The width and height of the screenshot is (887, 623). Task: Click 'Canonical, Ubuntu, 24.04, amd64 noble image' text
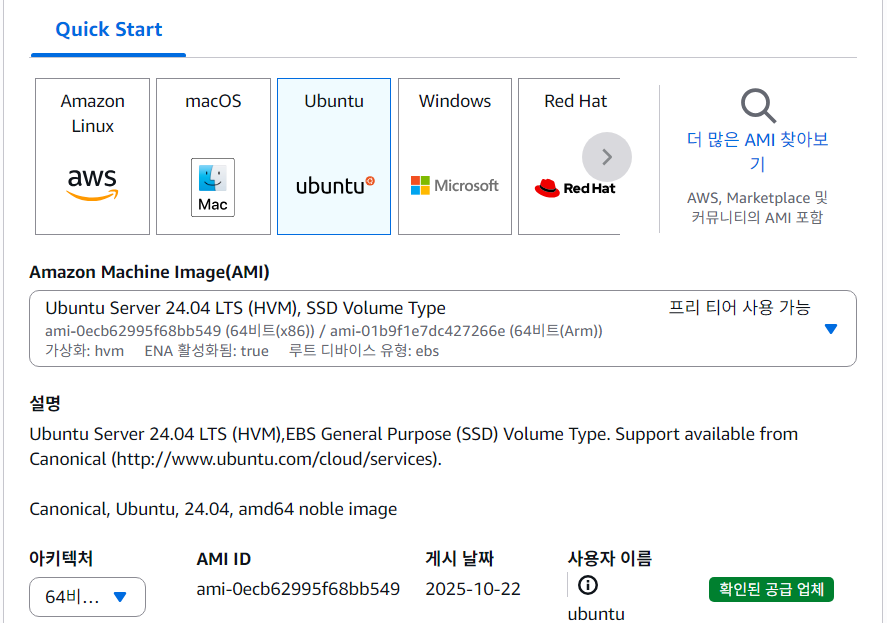213,509
